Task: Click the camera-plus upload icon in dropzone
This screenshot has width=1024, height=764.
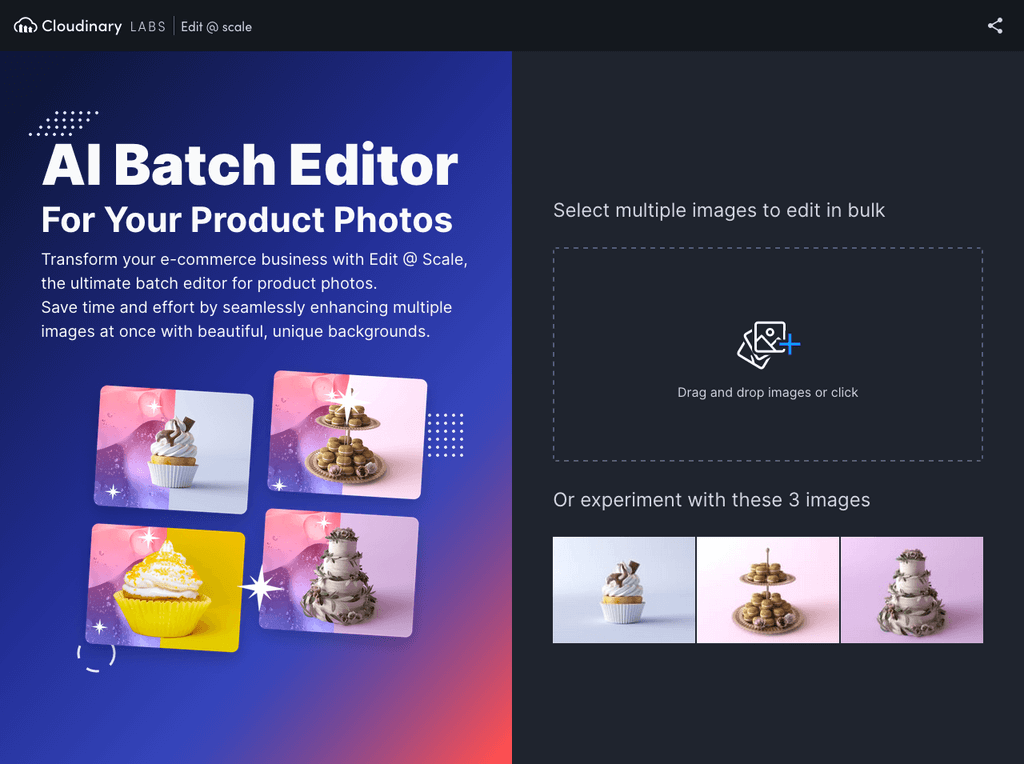Action: [768, 343]
